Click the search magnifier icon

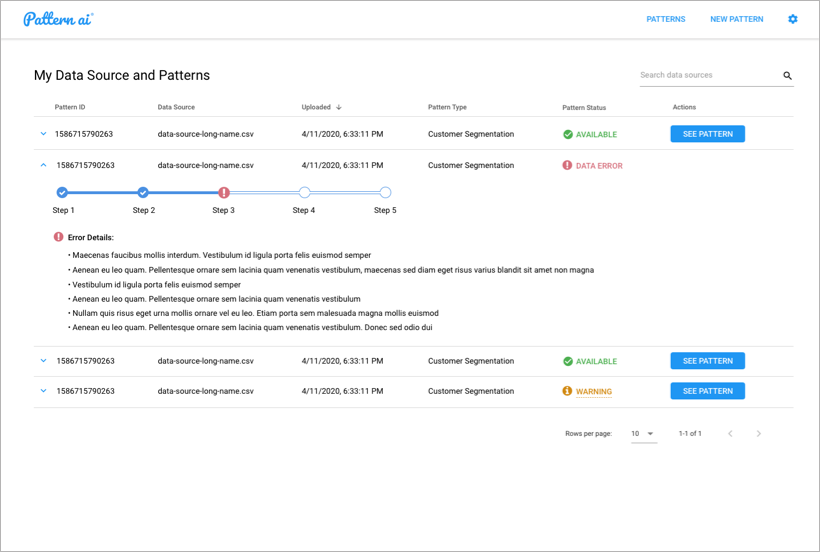[x=787, y=76]
